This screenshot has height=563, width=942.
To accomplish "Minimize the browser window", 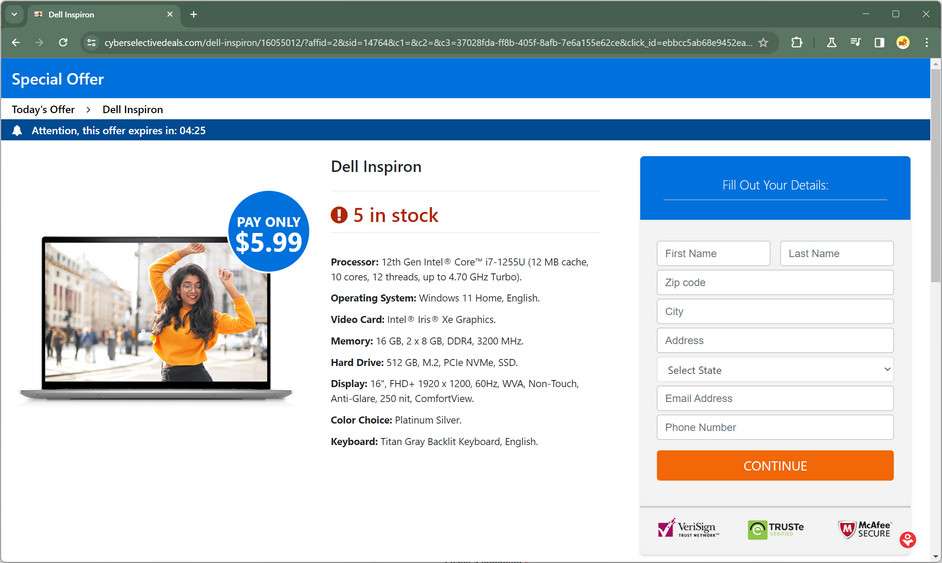I will [866, 14].
